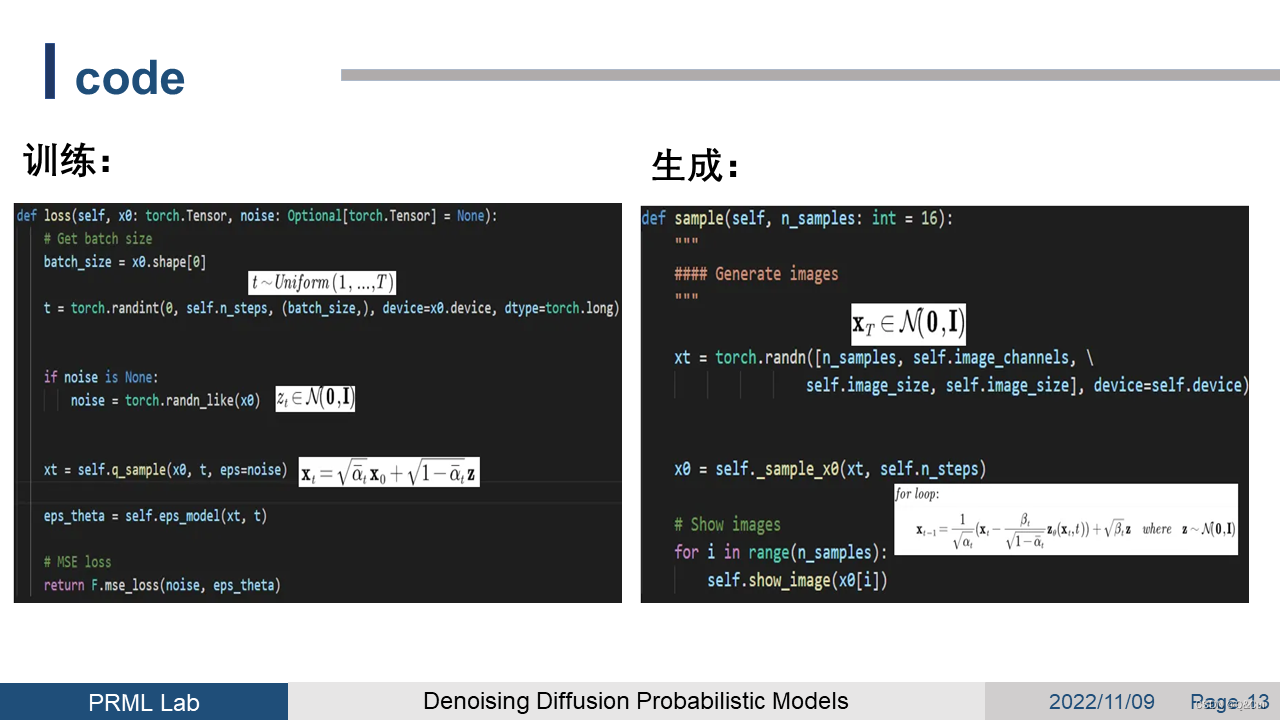Viewport: 1280px width, 720px height.
Task: Click the '#### Generate images' docstring line
Action: click(x=756, y=274)
